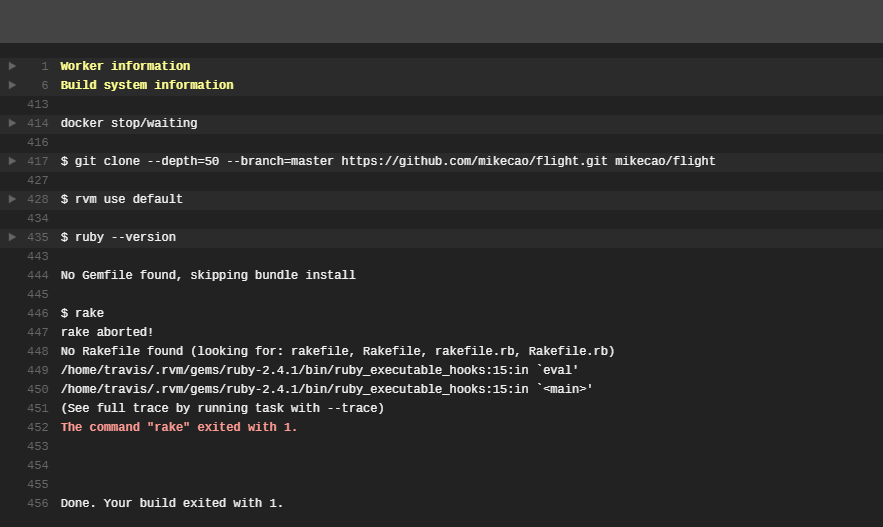
Task: Select line number 1
Action: click(x=45, y=66)
